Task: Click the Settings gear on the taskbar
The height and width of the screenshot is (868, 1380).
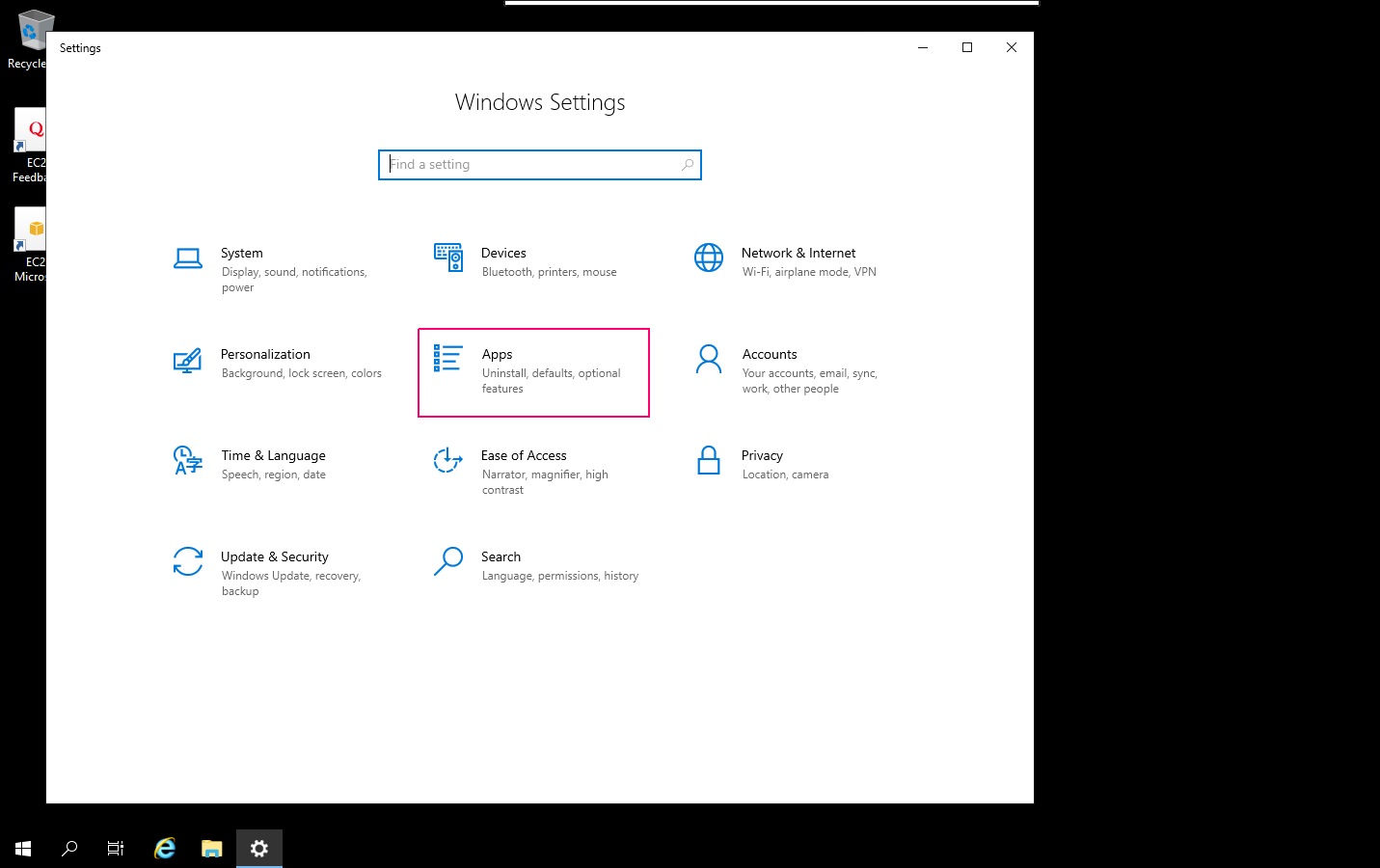Action: coord(259,849)
